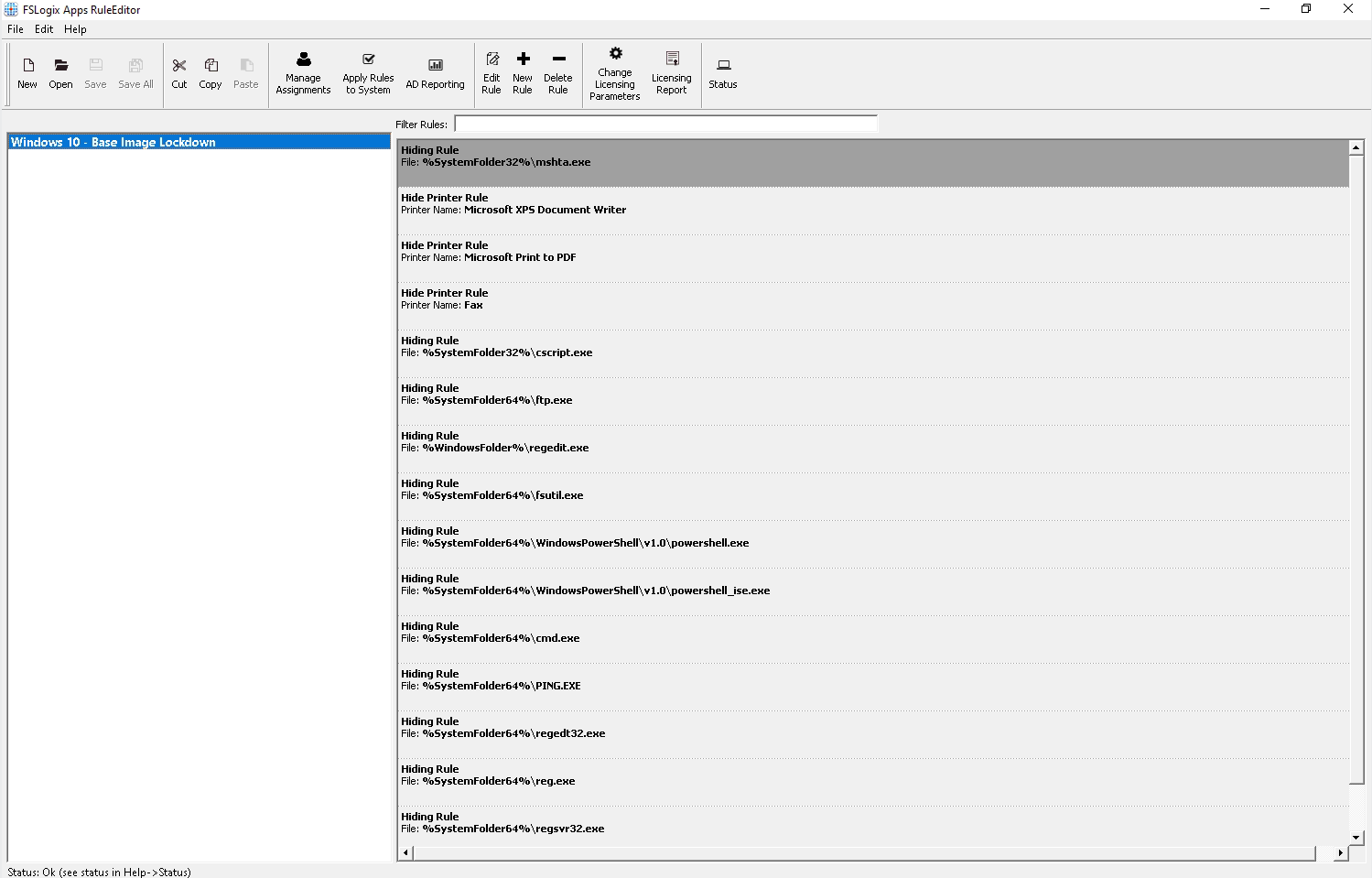
Task: Add a New Rule with plus icon
Action: pos(523,73)
